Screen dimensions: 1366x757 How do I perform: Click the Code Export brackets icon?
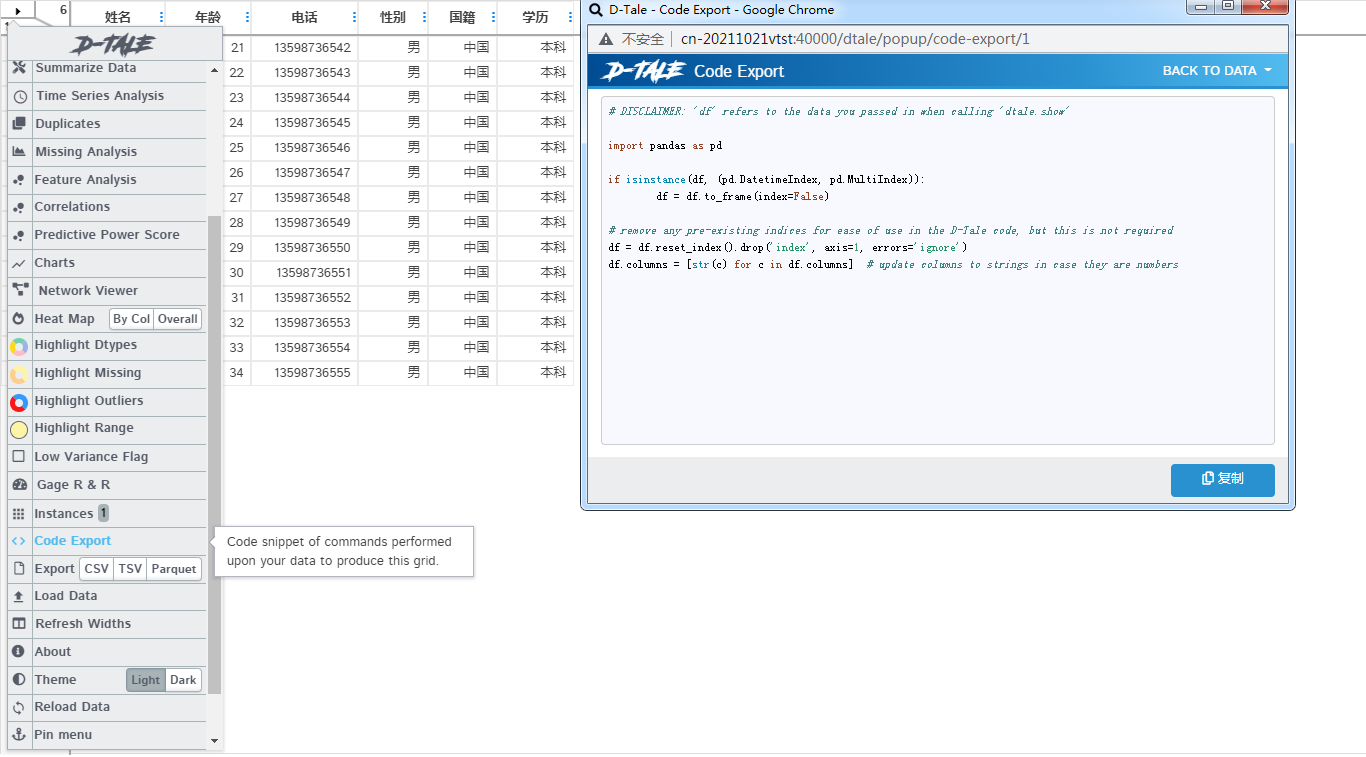click(19, 541)
